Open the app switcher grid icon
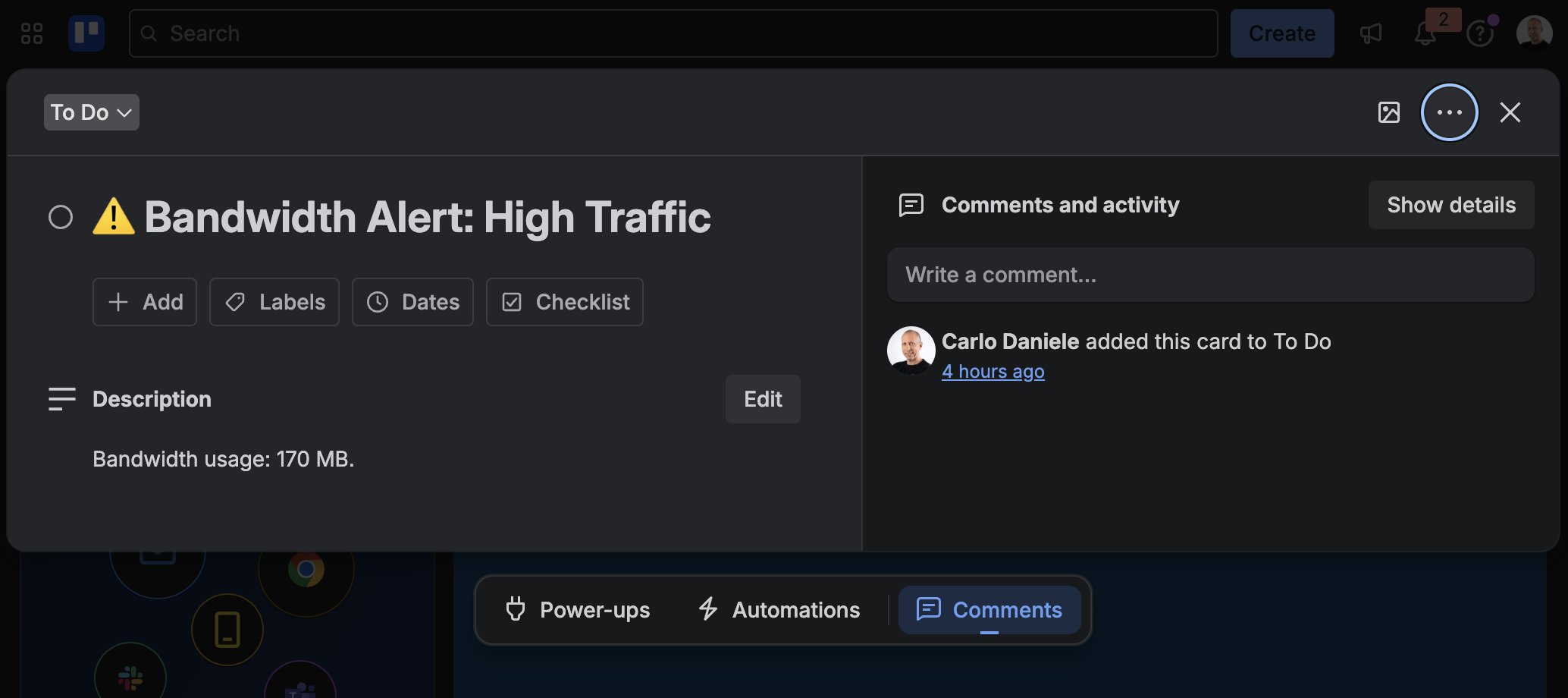1568x698 pixels. (x=31, y=33)
